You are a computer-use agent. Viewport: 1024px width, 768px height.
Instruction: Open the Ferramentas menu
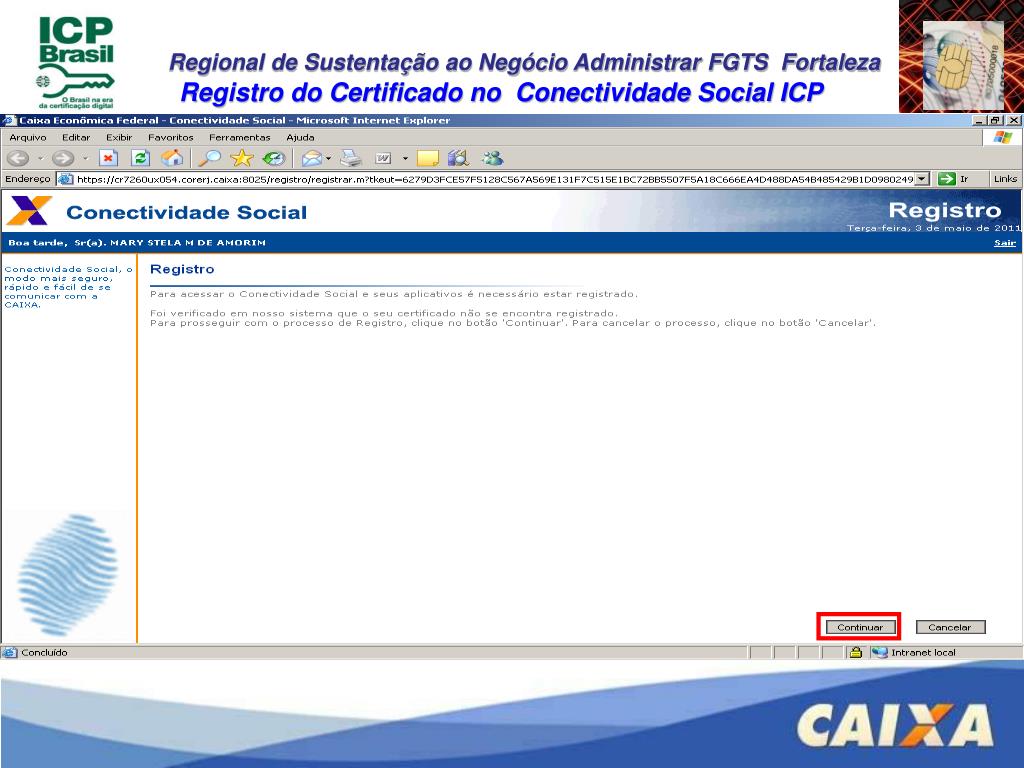coord(240,137)
